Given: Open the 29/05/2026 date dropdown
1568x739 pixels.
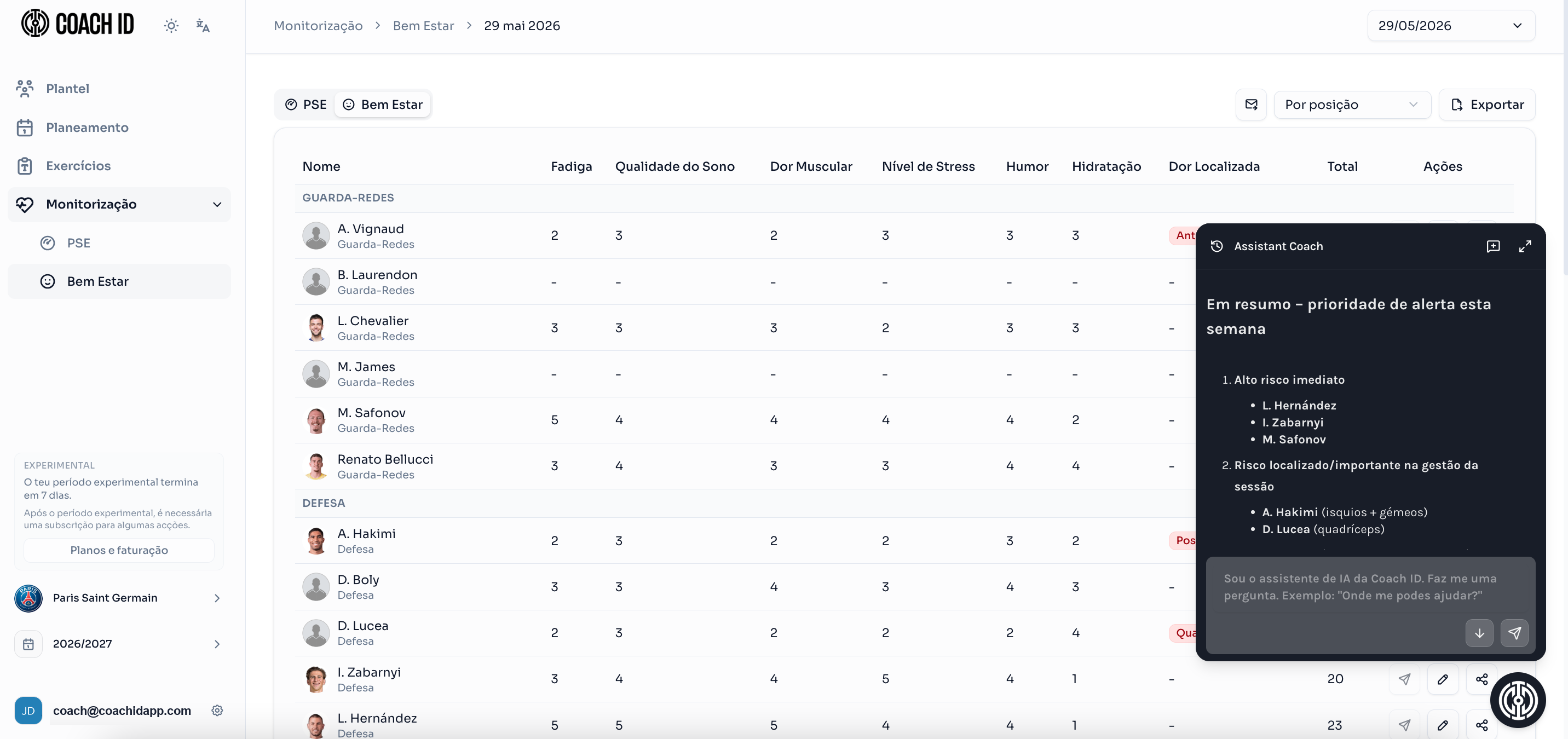Looking at the screenshot, I should [1451, 26].
